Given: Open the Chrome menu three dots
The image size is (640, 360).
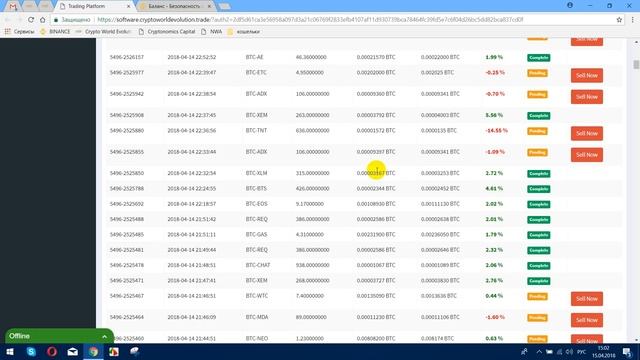Looking at the screenshot, I should 632,19.
